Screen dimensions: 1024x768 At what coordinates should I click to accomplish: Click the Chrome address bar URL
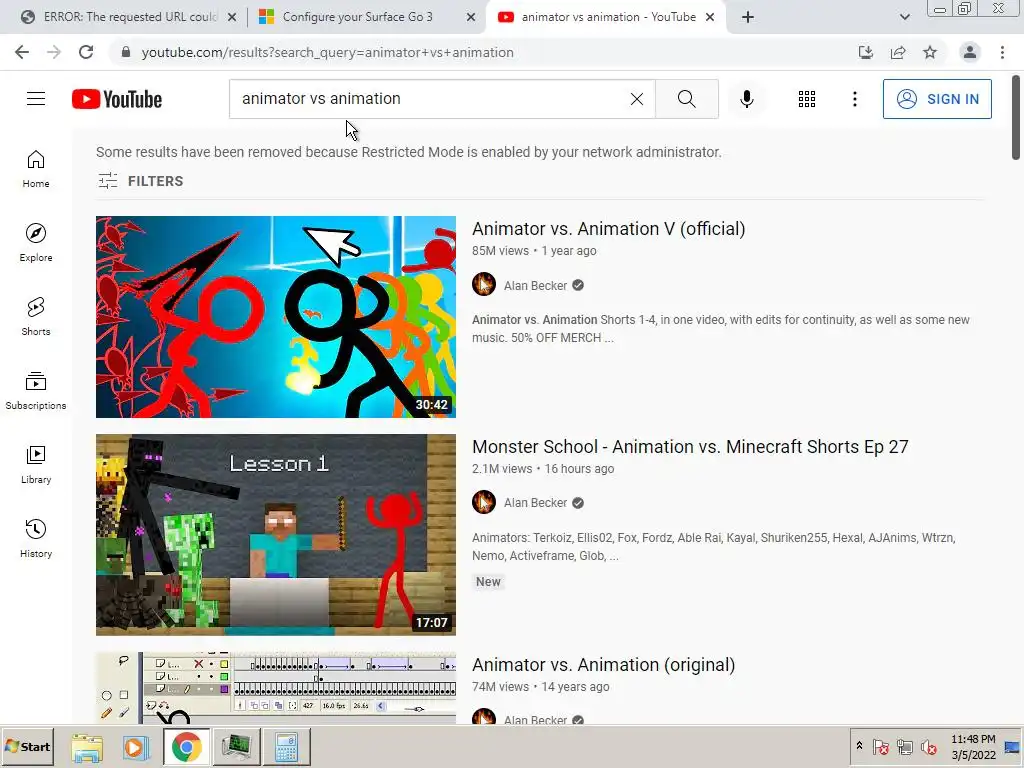coord(327,52)
